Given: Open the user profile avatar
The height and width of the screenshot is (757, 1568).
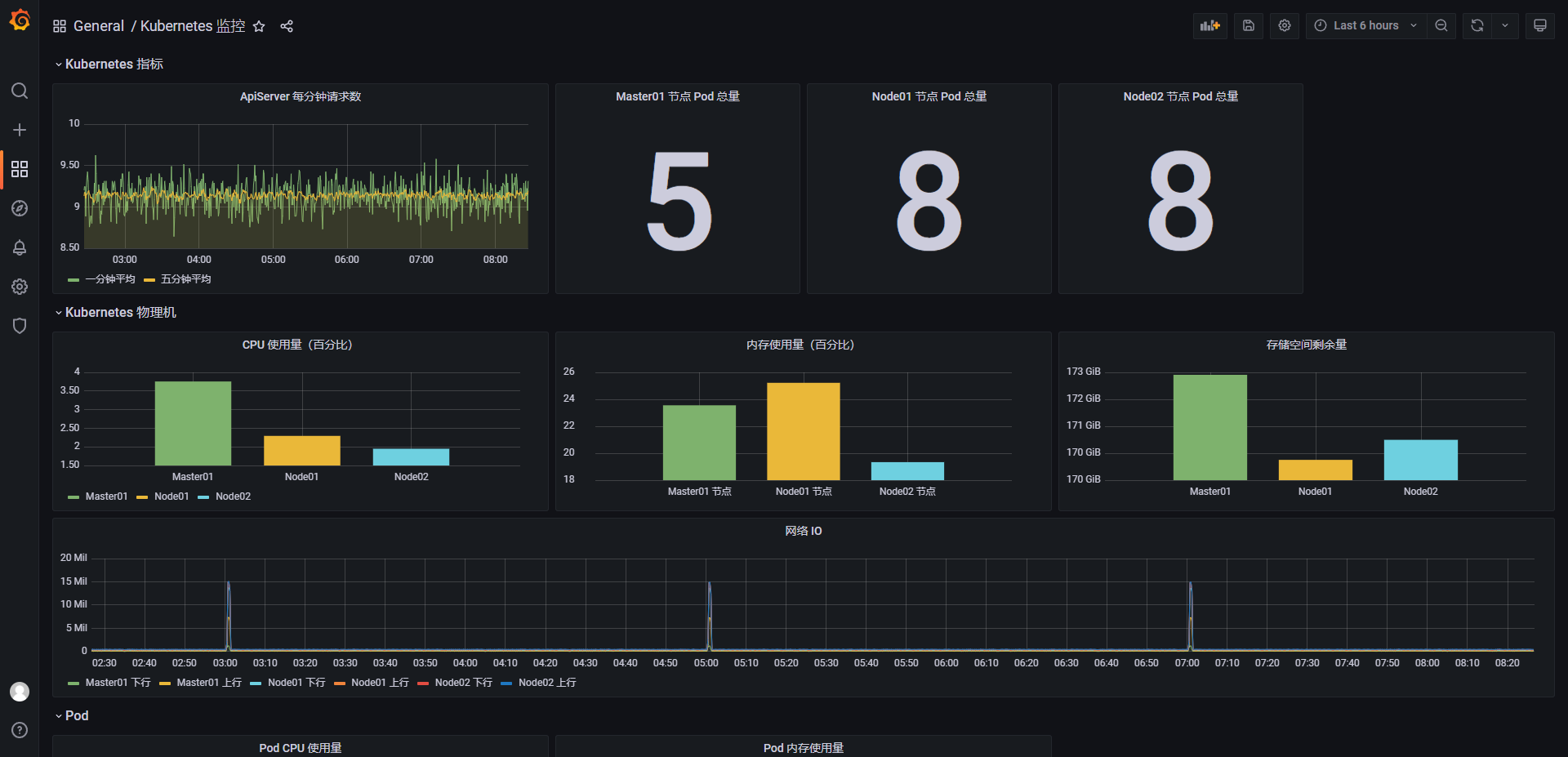Looking at the screenshot, I should (20, 692).
